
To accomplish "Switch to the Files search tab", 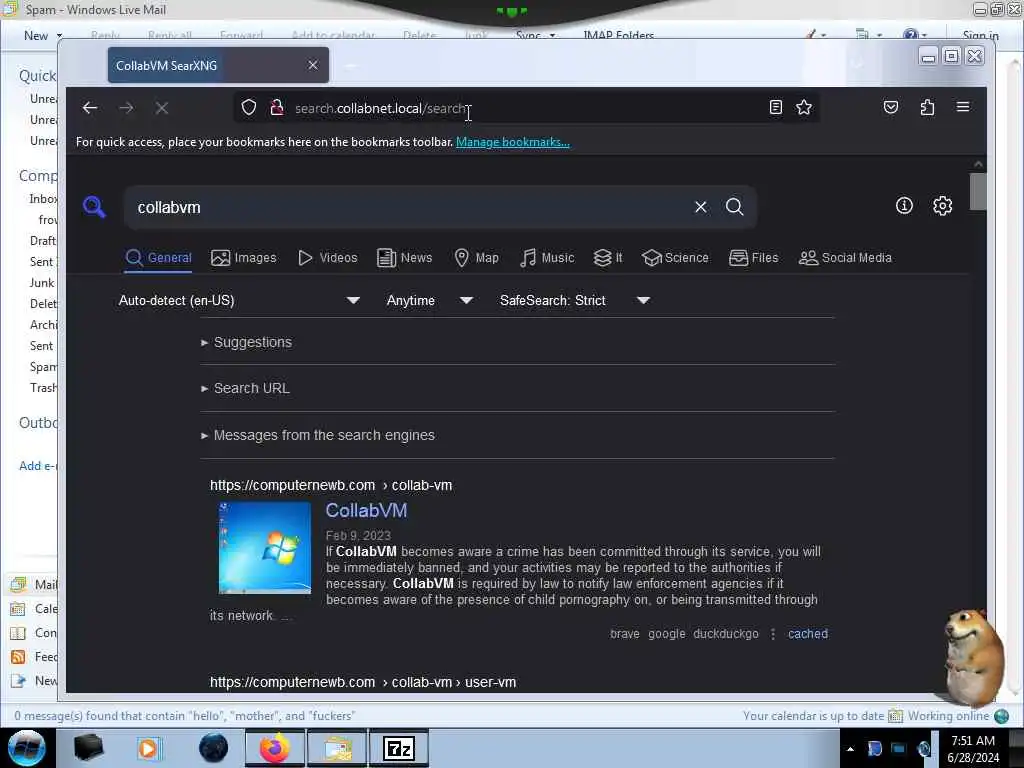I will click(x=754, y=258).
